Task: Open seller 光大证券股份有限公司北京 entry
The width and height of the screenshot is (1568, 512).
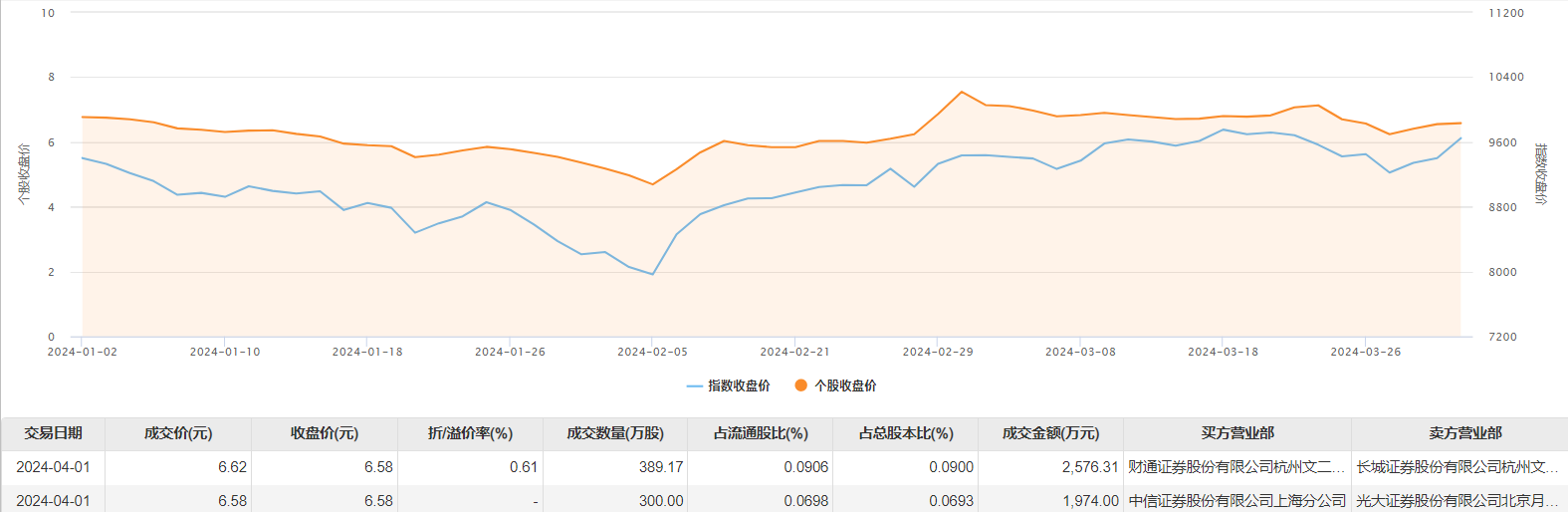Action: point(1456,501)
